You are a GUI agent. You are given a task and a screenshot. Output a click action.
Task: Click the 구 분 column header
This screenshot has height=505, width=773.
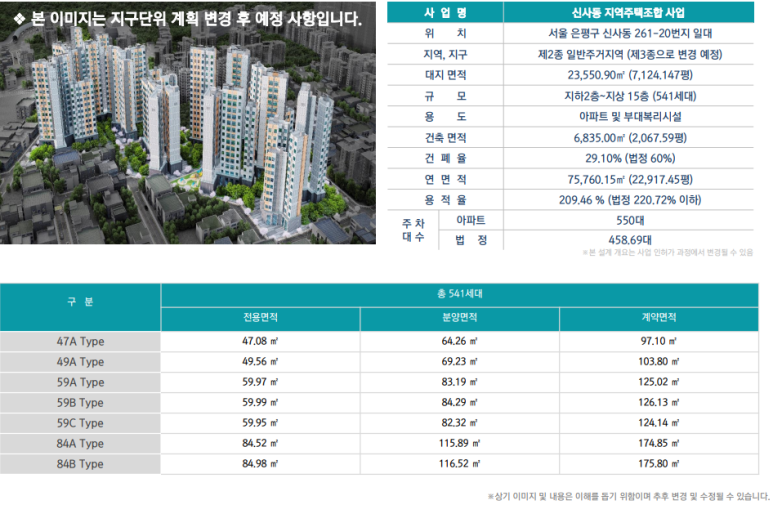click(80, 307)
